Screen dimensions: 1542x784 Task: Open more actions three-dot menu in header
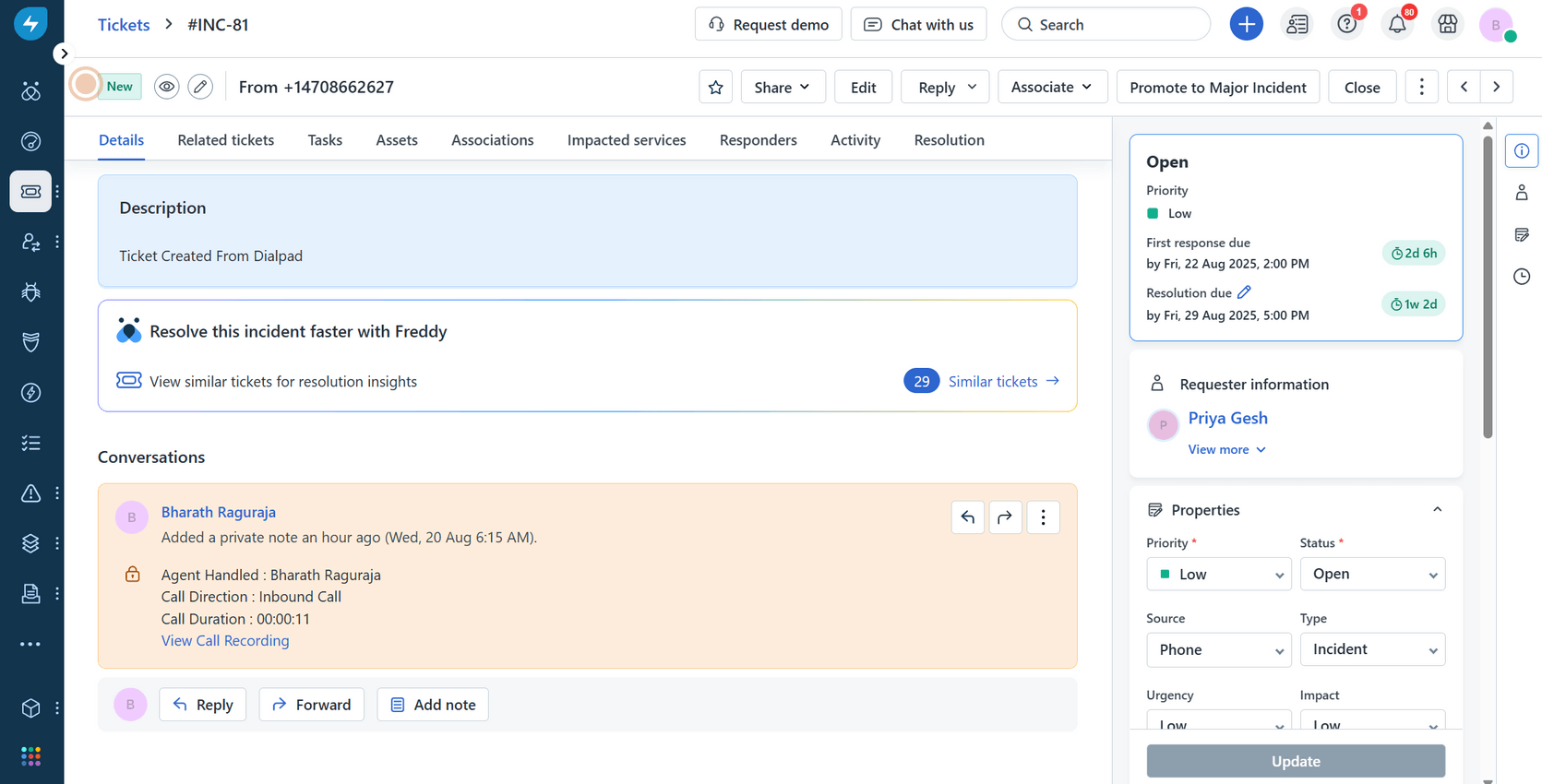(1421, 87)
